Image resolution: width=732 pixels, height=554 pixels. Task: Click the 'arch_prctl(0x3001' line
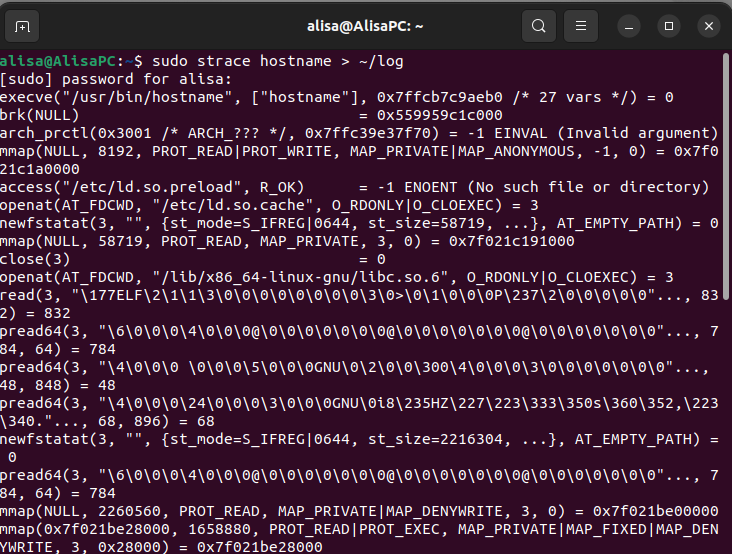[x=359, y=133]
